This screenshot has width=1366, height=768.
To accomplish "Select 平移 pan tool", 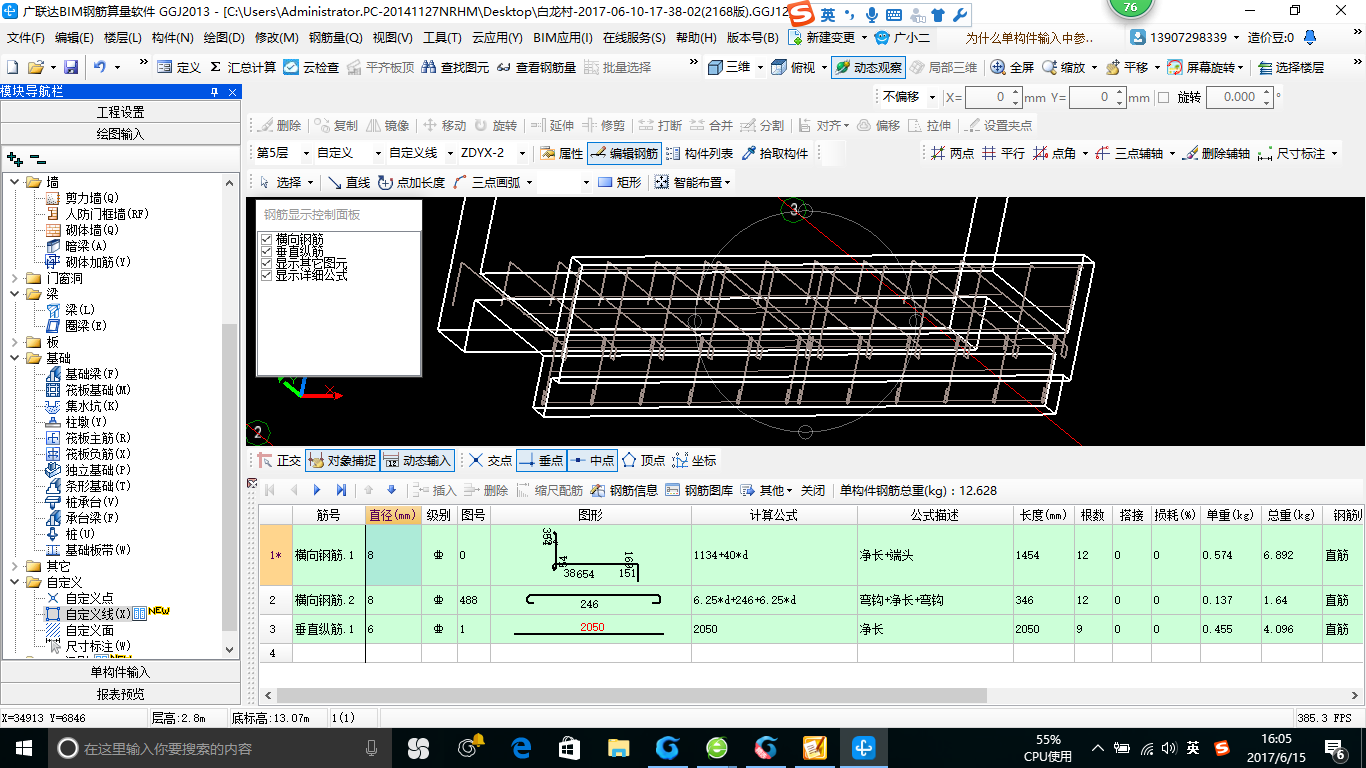I will pos(1126,67).
